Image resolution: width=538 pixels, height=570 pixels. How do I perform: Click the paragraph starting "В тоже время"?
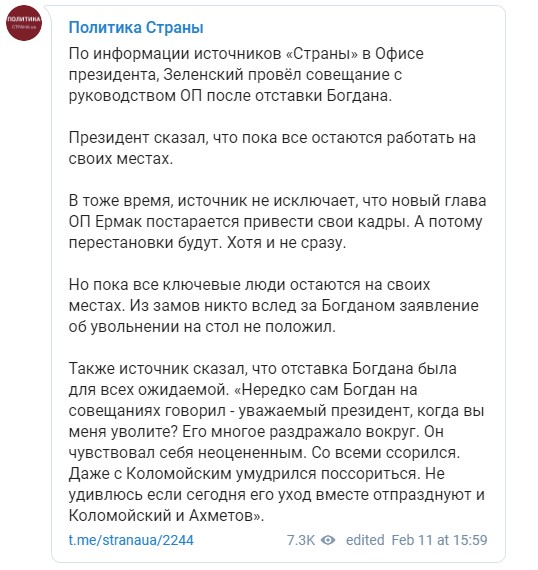pos(277,221)
